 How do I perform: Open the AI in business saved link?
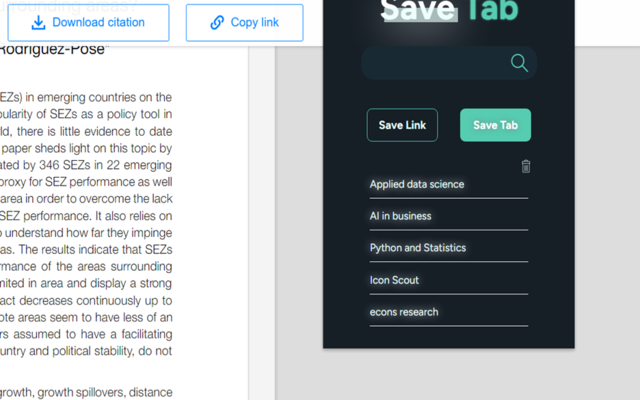(x=400, y=216)
